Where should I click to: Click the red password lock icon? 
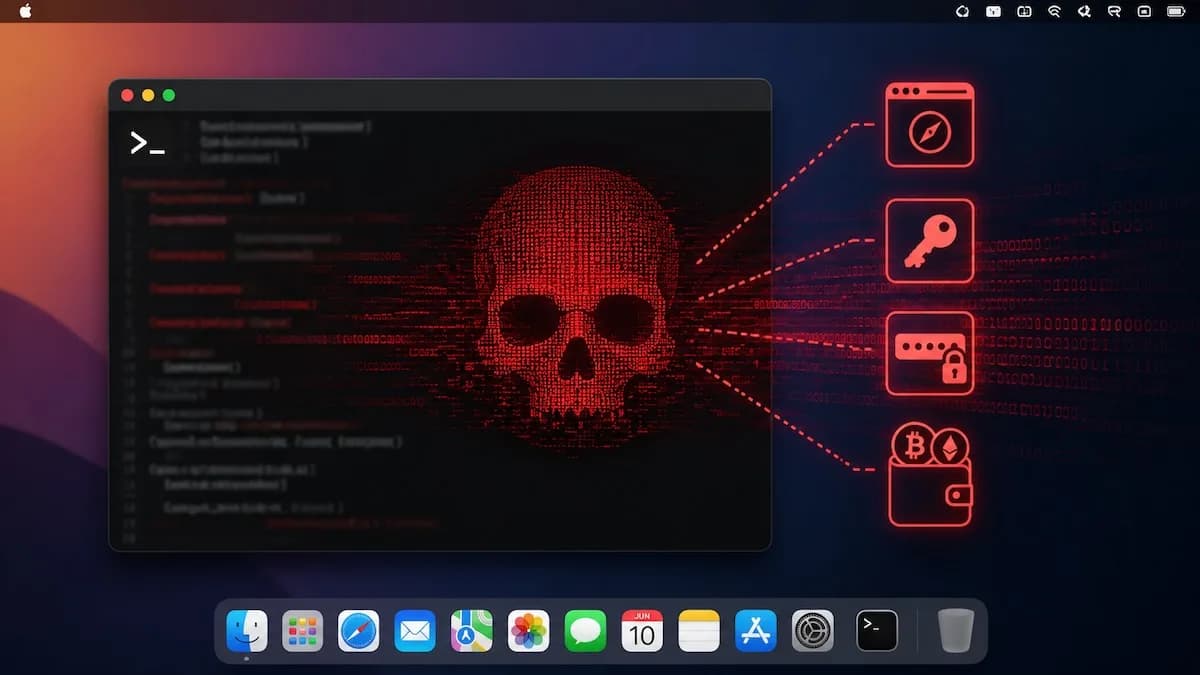tap(930, 353)
